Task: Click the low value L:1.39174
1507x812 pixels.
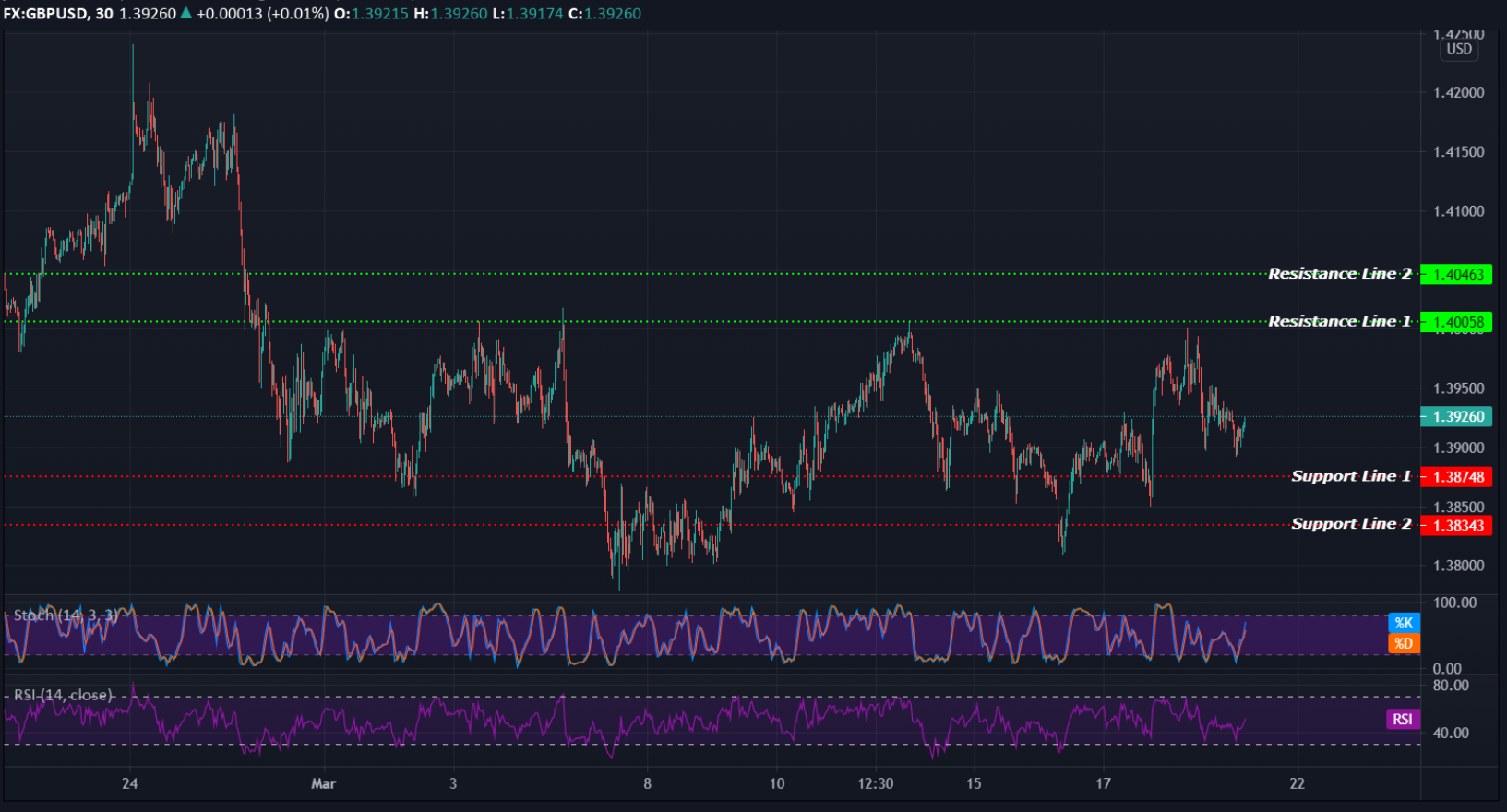Action: coord(528,14)
